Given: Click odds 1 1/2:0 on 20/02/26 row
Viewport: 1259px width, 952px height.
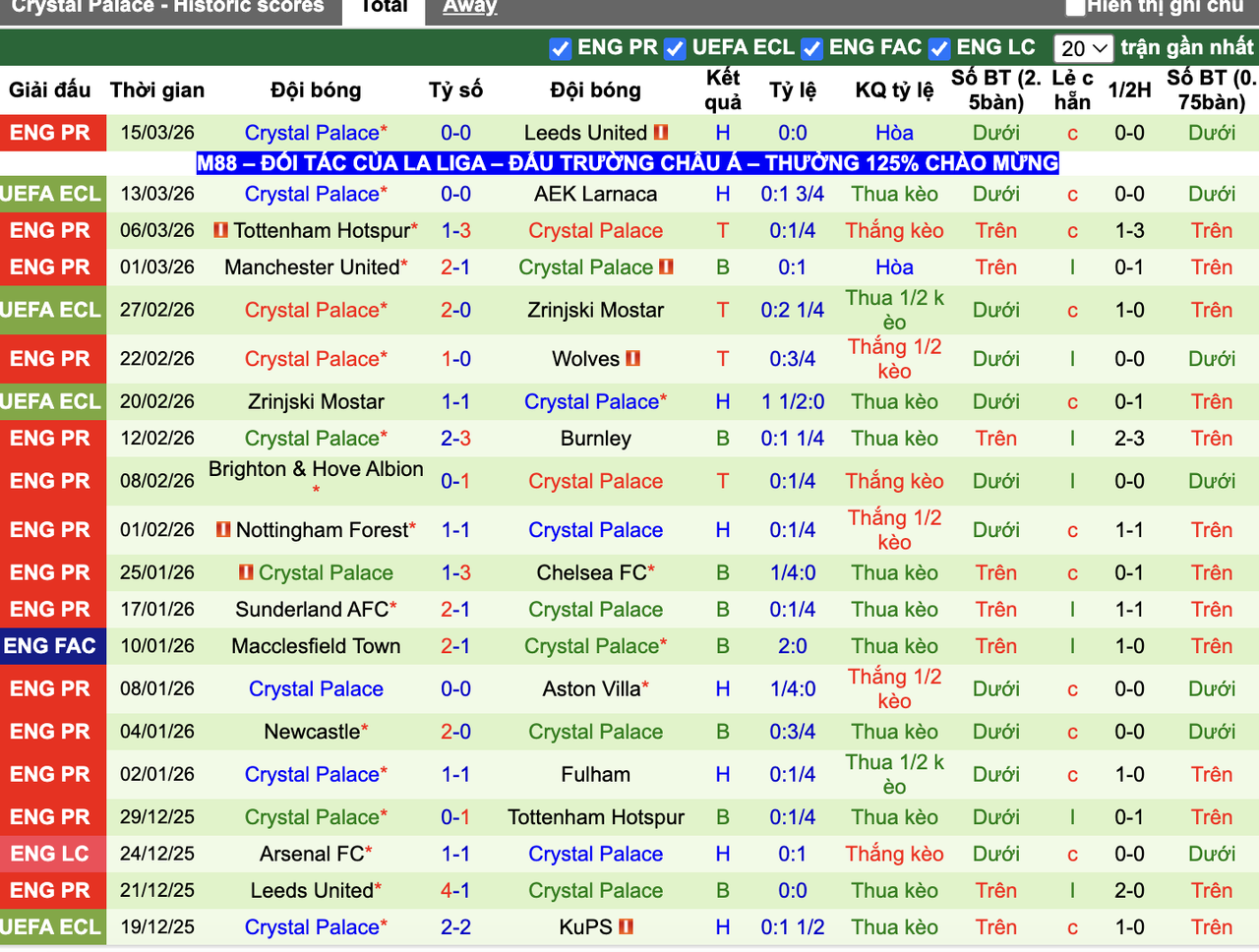Looking at the screenshot, I should 793,401.
